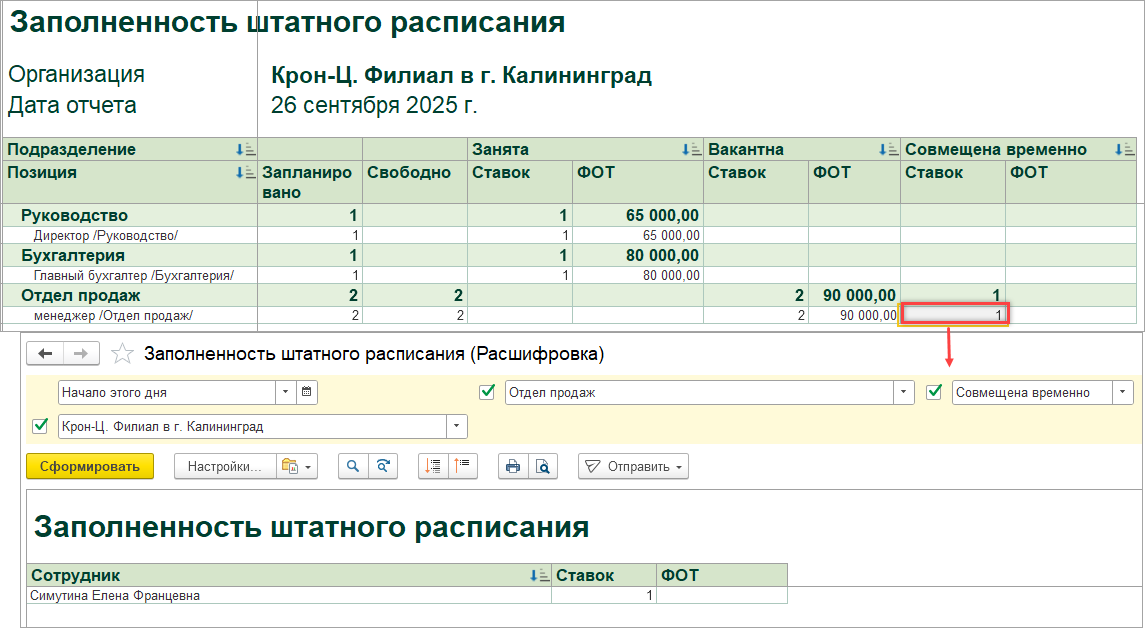Open the Отправить send menu
The image size is (1145, 628).
pyautogui.click(x=634, y=466)
